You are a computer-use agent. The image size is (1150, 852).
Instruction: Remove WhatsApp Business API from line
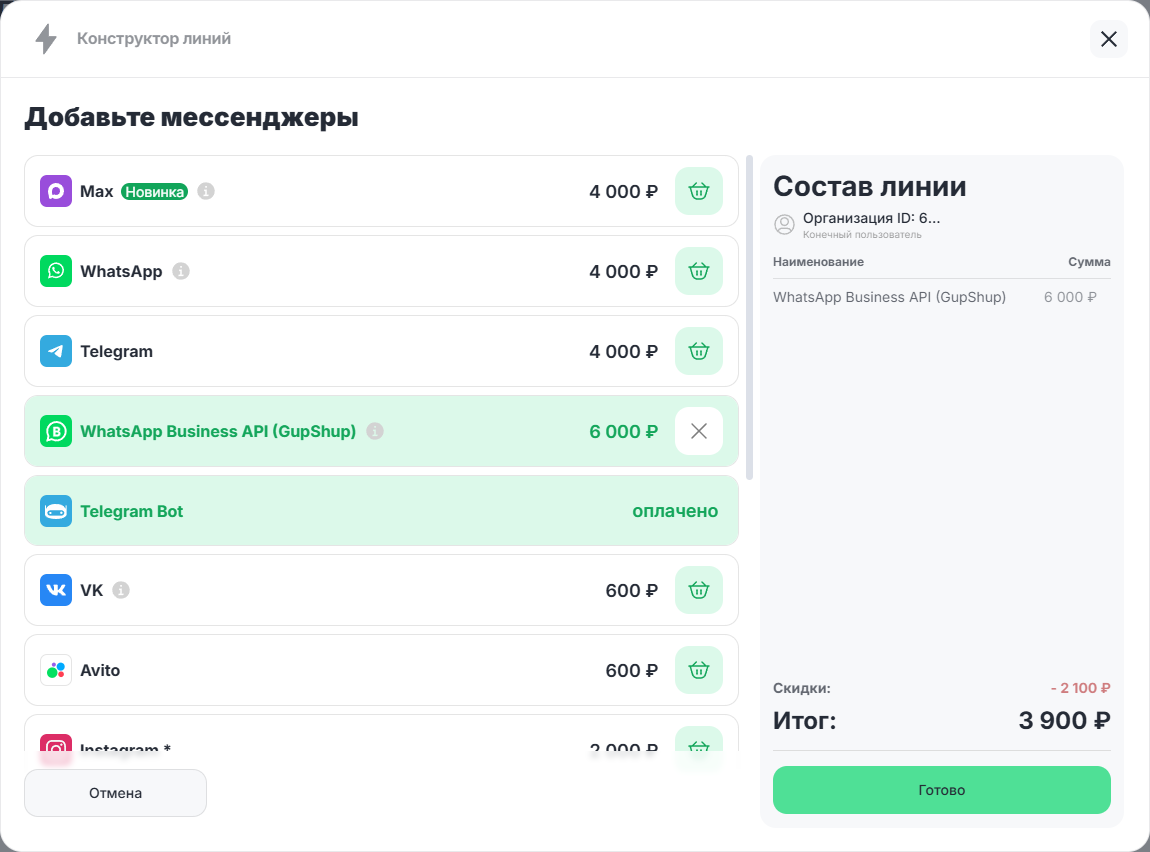(698, 431)
